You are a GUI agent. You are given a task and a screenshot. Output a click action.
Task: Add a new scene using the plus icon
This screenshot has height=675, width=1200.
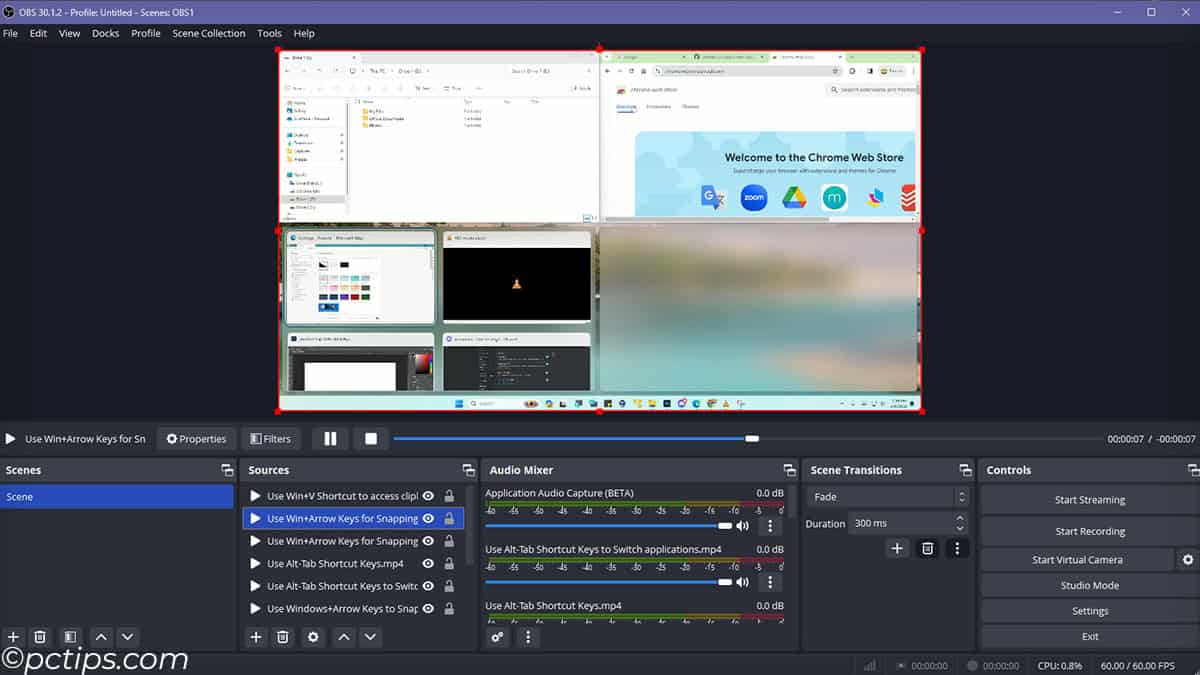tap(13, 637)
